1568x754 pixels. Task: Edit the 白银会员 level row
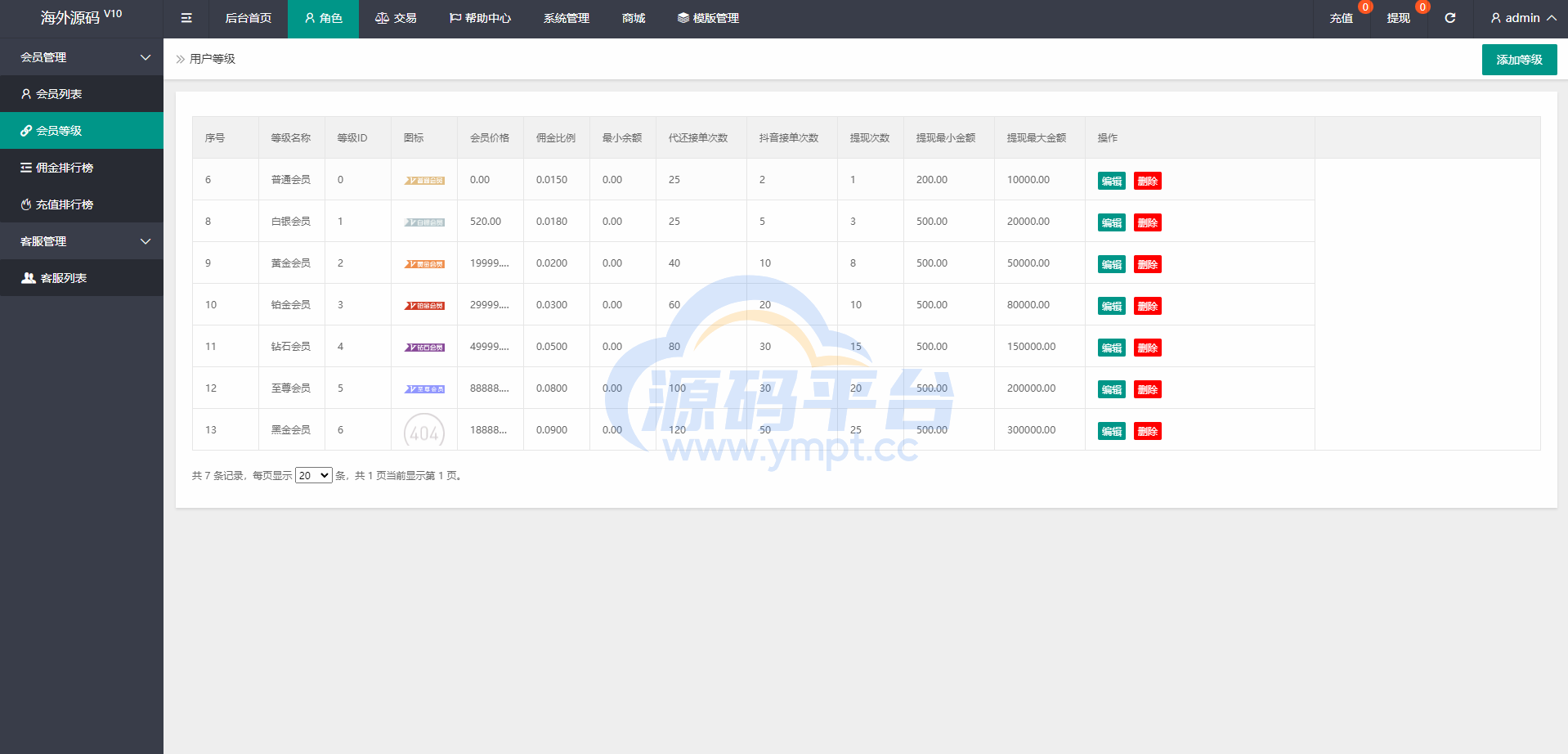(x=1111, y=222)
